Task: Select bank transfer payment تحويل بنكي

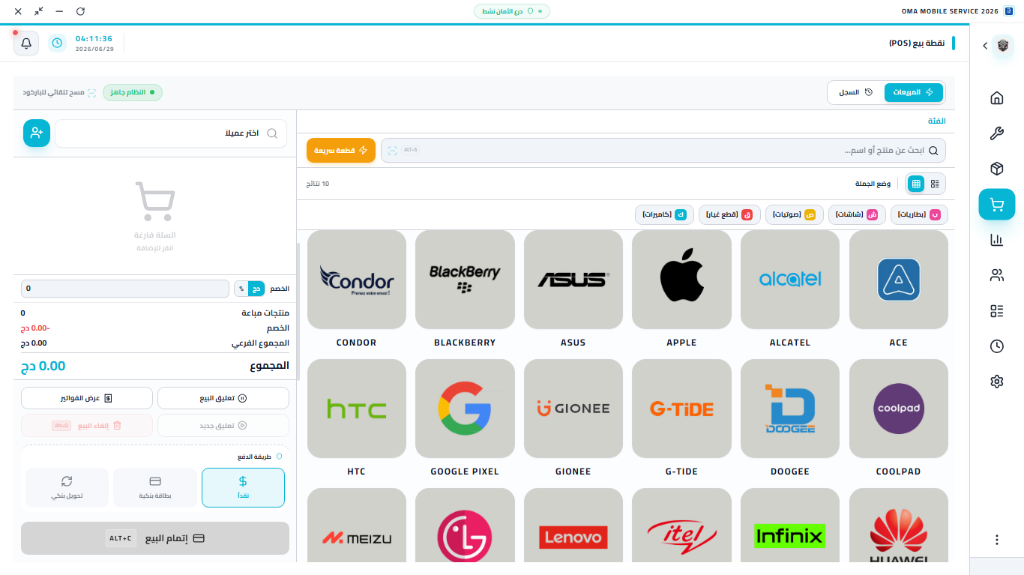Action: pos(67,487)
